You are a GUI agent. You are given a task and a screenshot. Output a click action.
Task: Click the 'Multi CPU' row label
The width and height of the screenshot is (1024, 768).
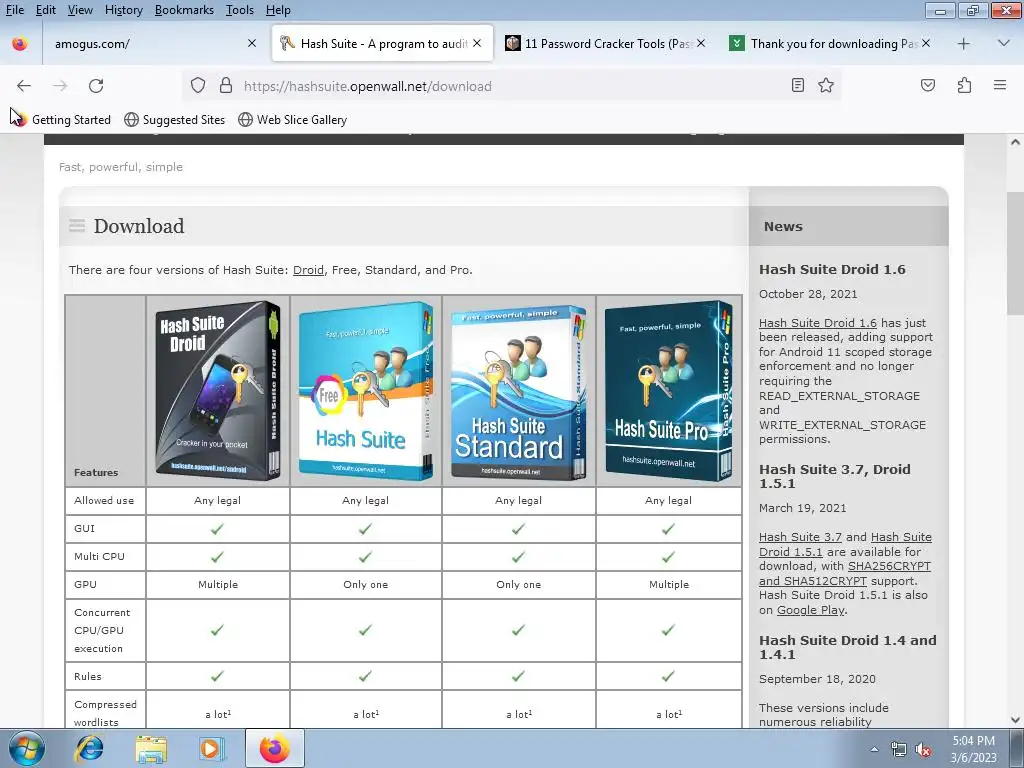[99, 556]
